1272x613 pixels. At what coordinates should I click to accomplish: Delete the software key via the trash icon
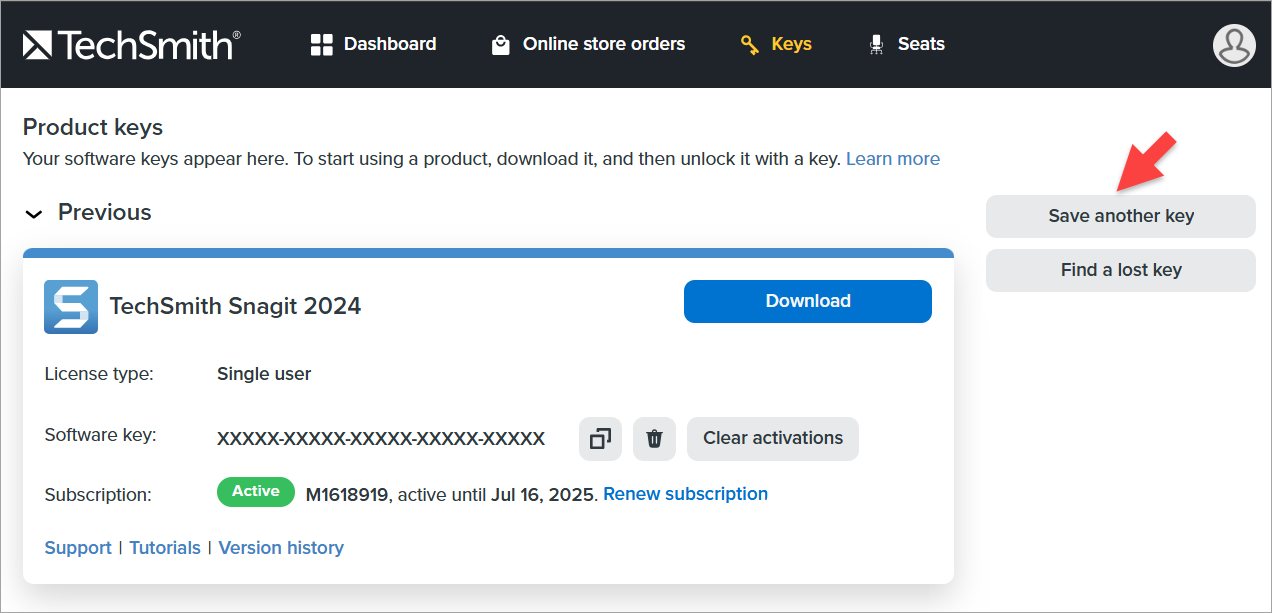[x=654, y=438]
